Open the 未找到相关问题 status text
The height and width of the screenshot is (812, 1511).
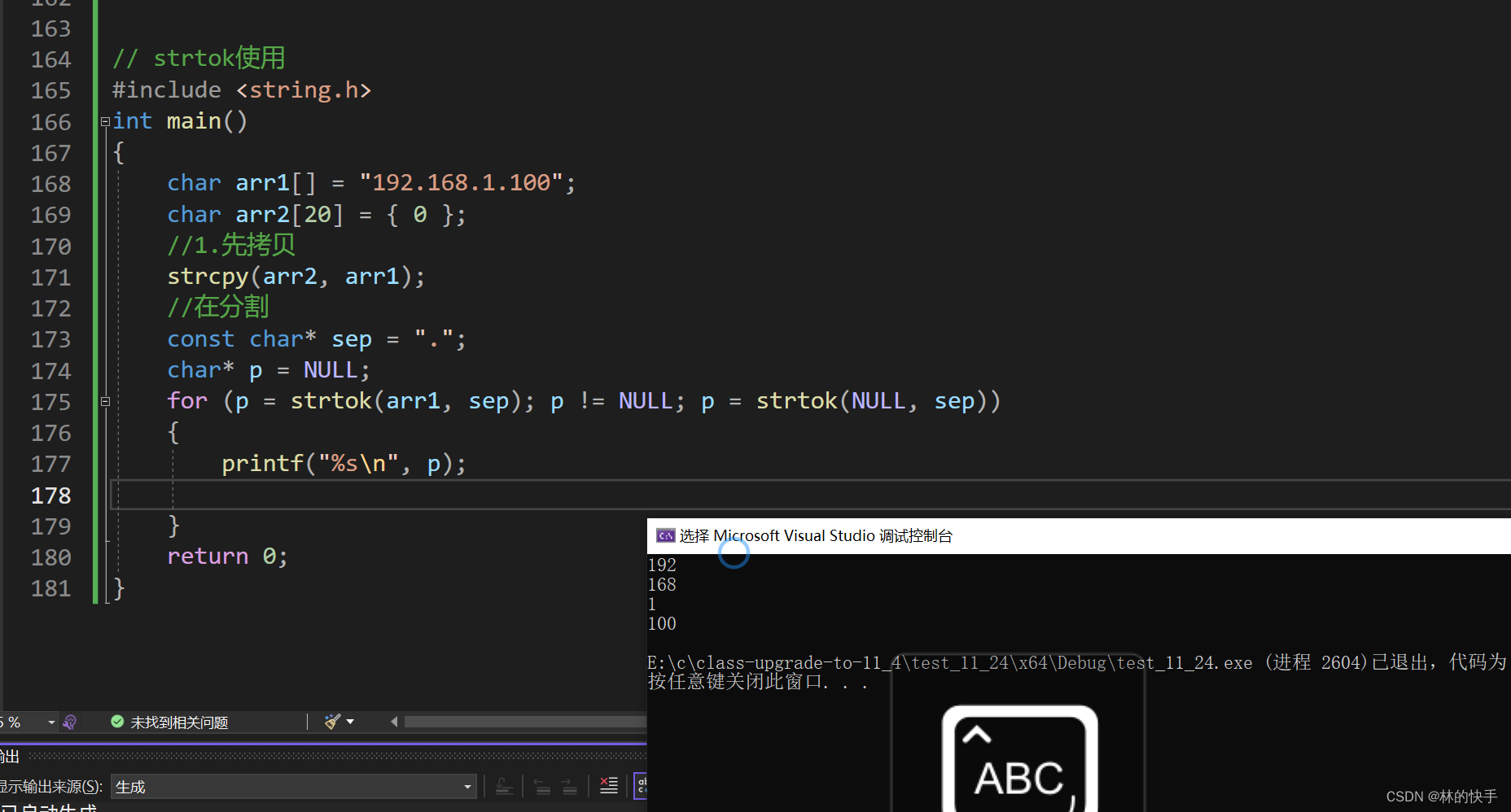pyautogui.click(x=179, y=723)
